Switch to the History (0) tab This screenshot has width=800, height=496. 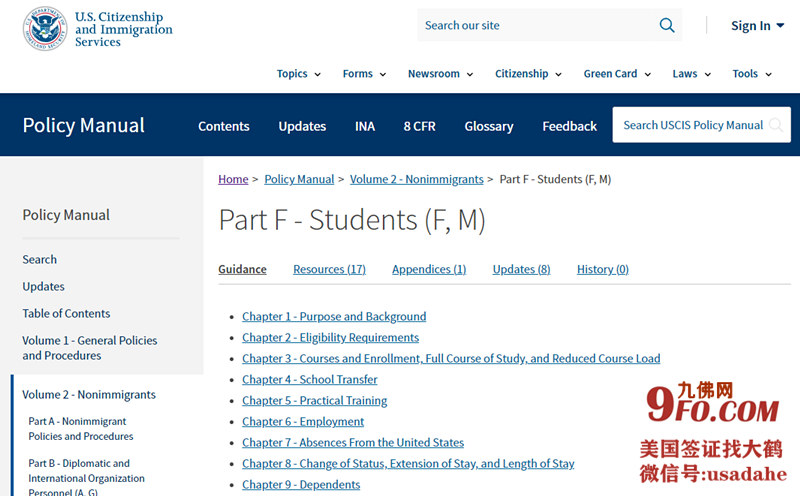(603, 269)
